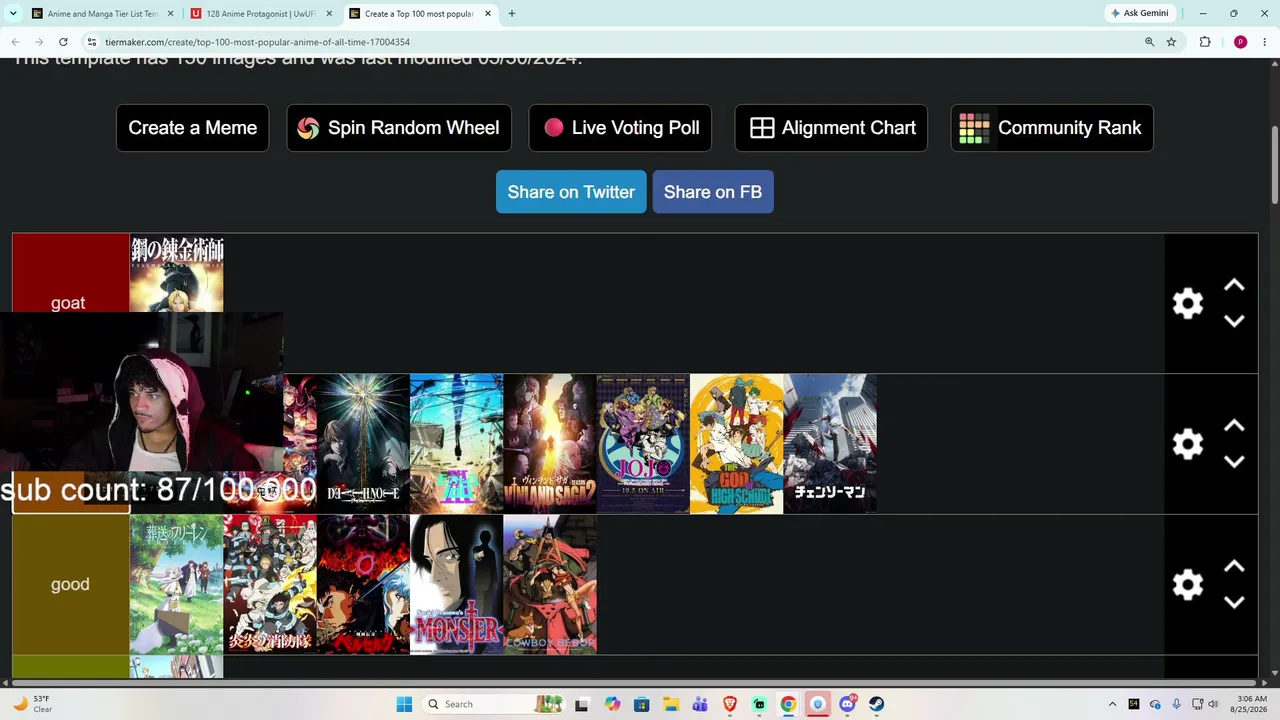Click the Create a Meme button
The image size is (1280, 720).
click(x=192, y=128)
